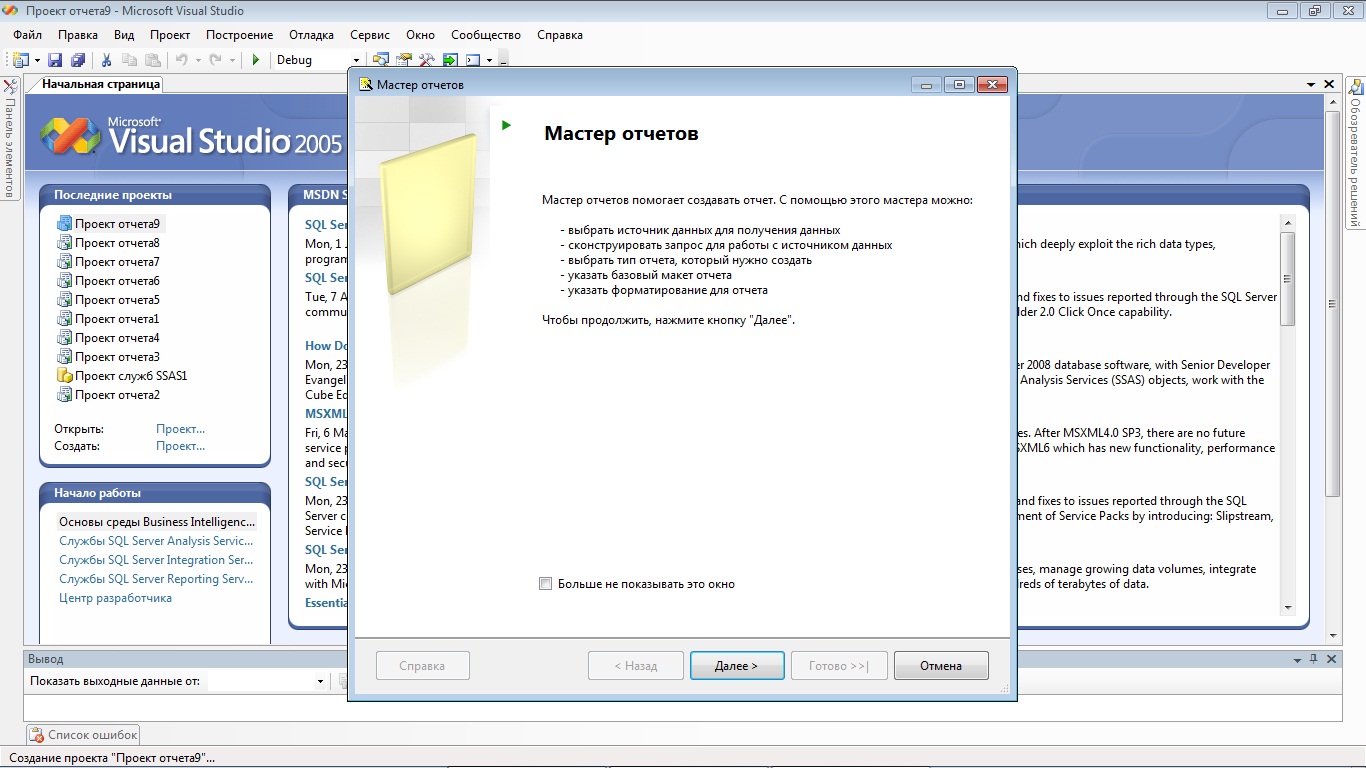Open the Debug configuration dropdown
Viewport: 1366px width, 768px height.
(x=356, y=60)
